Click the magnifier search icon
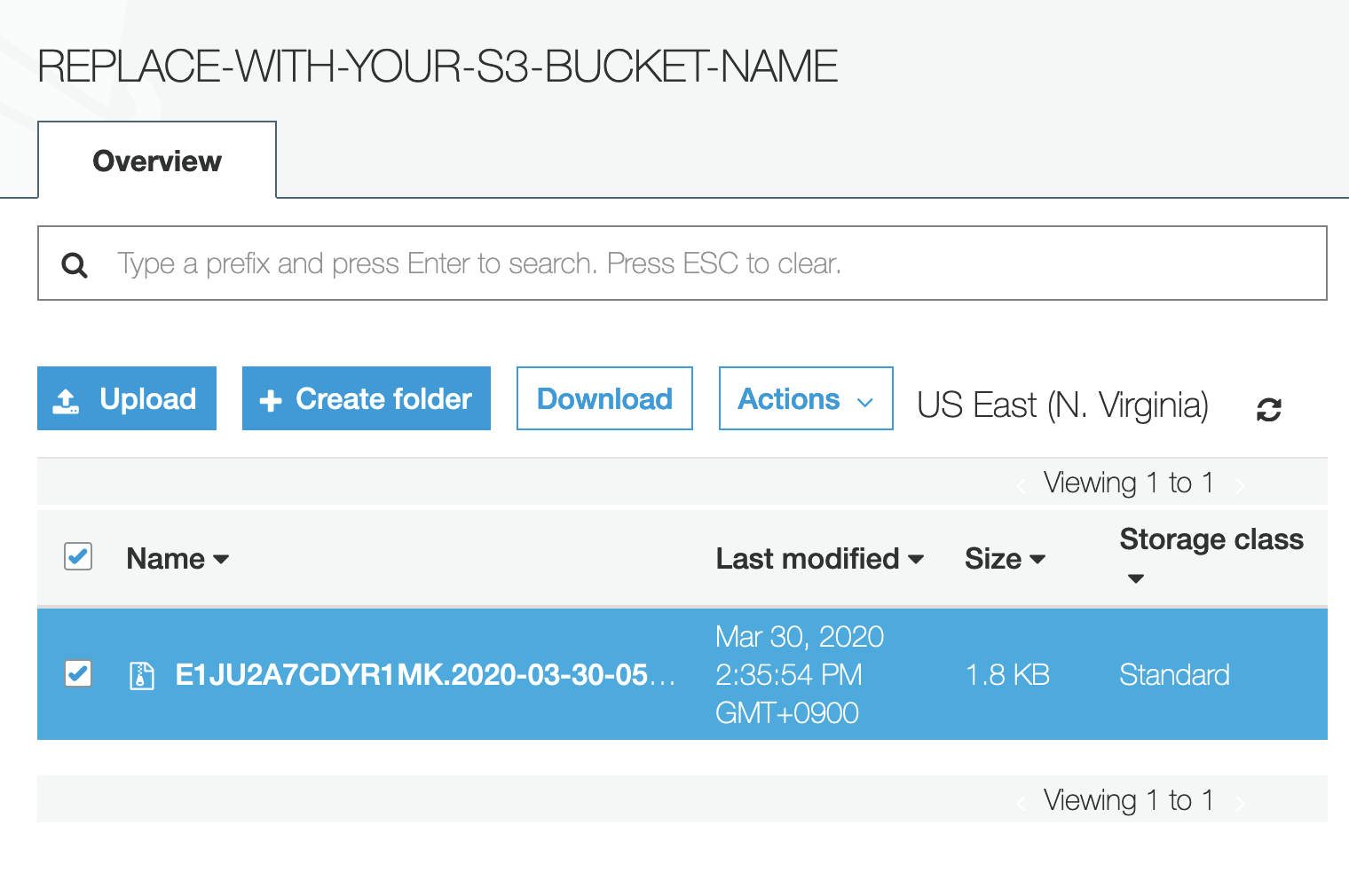The height and width of the screenshot is (896, 1349). coord(75,264)
